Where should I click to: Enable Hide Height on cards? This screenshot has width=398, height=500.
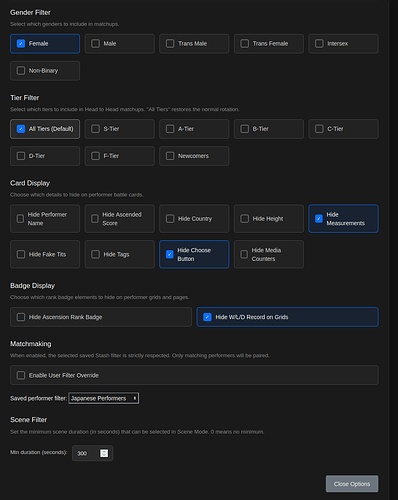[245, 219]
